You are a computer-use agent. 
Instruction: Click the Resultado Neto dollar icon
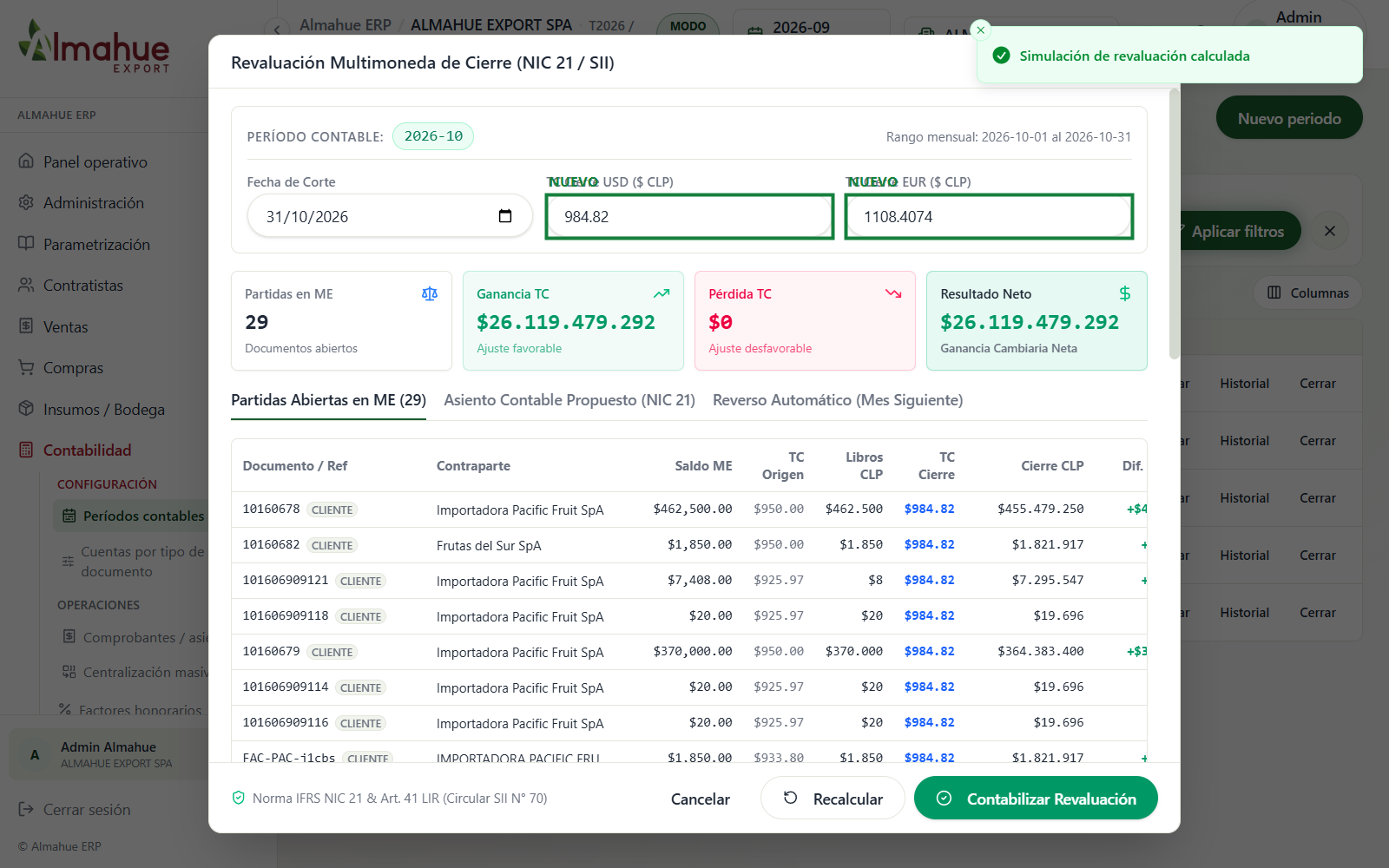click(1125, 294)
